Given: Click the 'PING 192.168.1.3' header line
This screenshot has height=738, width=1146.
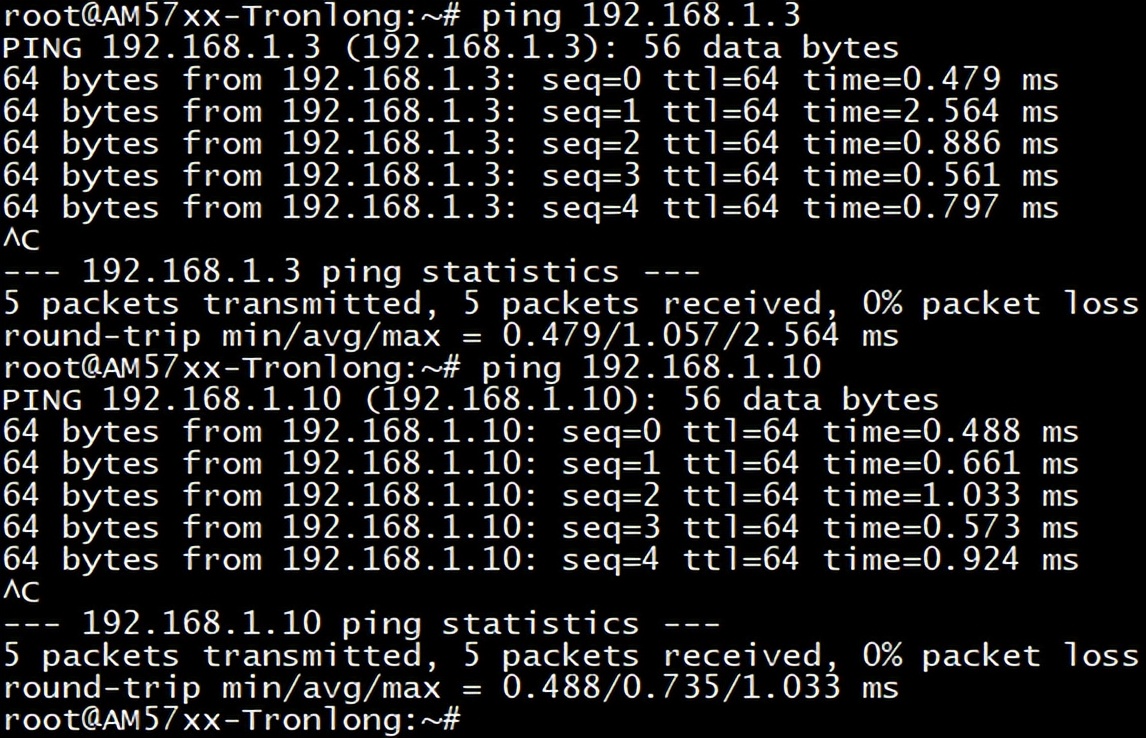Looking at the screenshot, I should [450, 48].
